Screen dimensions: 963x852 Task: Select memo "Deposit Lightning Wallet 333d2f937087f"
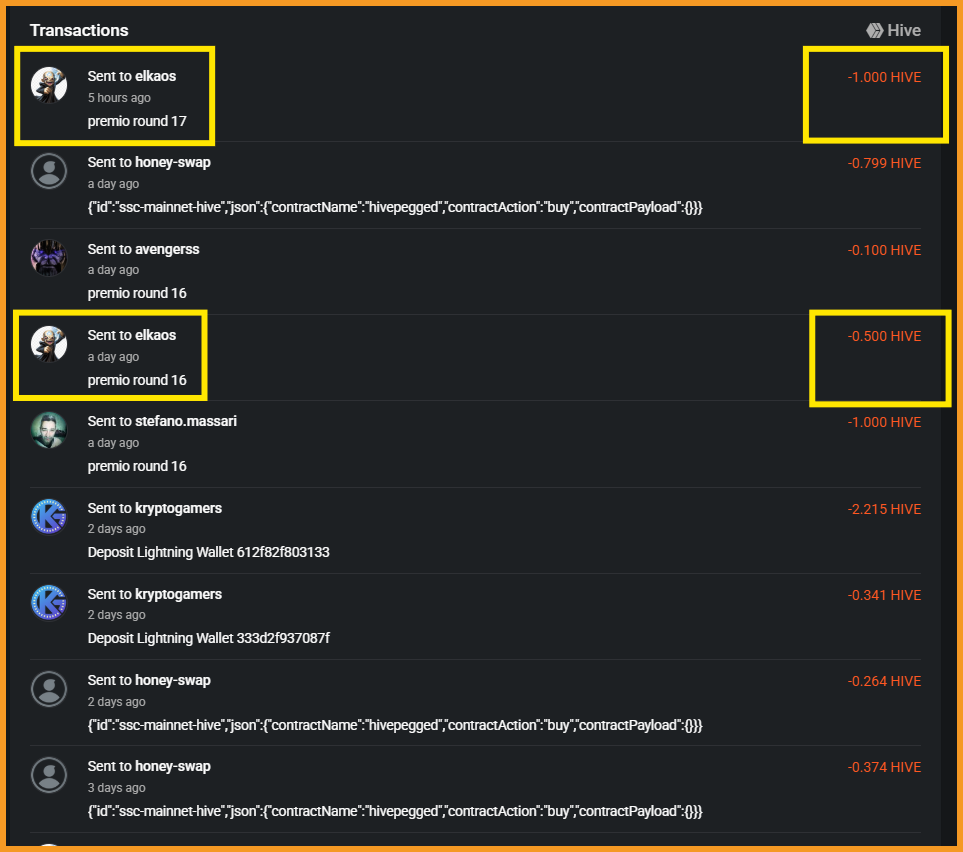(209, 638)
